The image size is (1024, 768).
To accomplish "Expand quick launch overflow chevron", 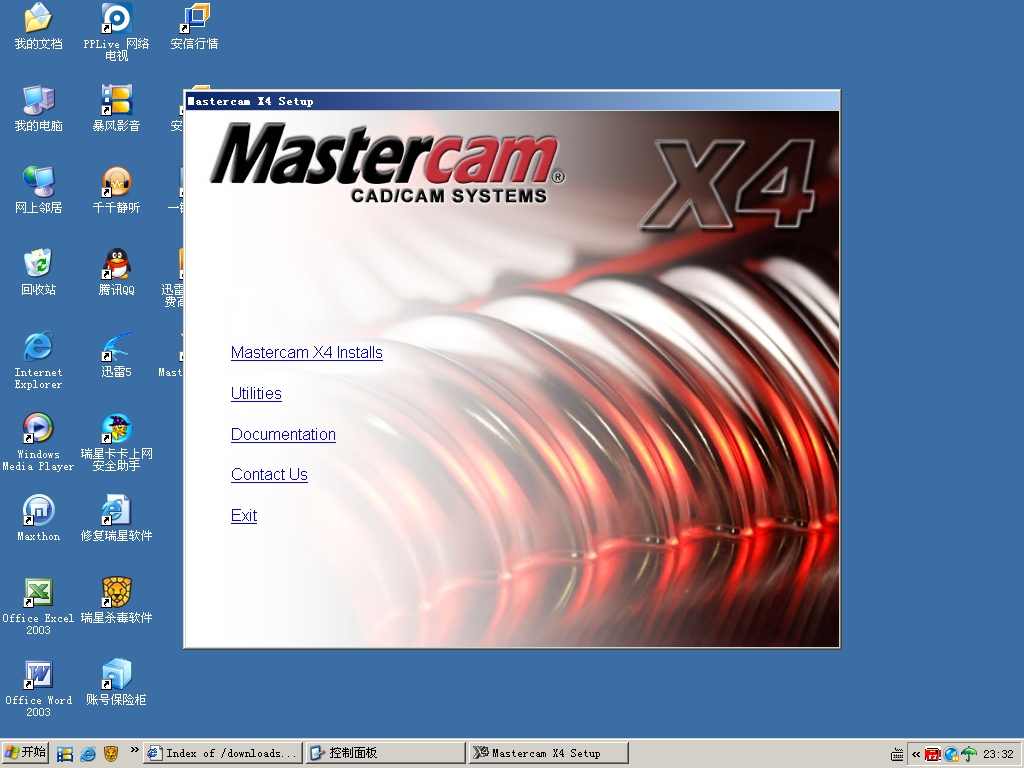I will tap(134, 750).
